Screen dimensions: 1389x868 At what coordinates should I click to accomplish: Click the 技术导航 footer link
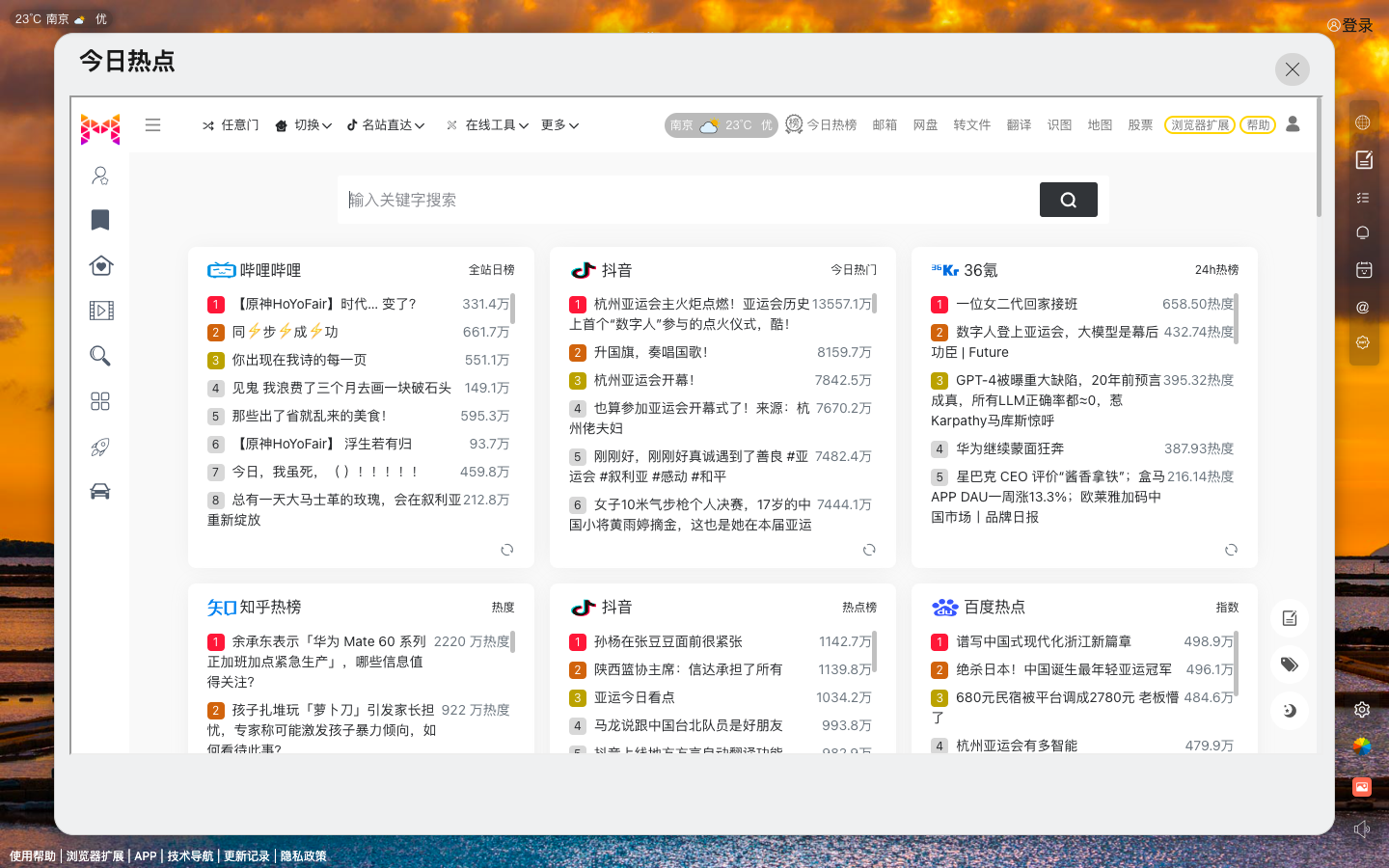click(x=190, y=856)
